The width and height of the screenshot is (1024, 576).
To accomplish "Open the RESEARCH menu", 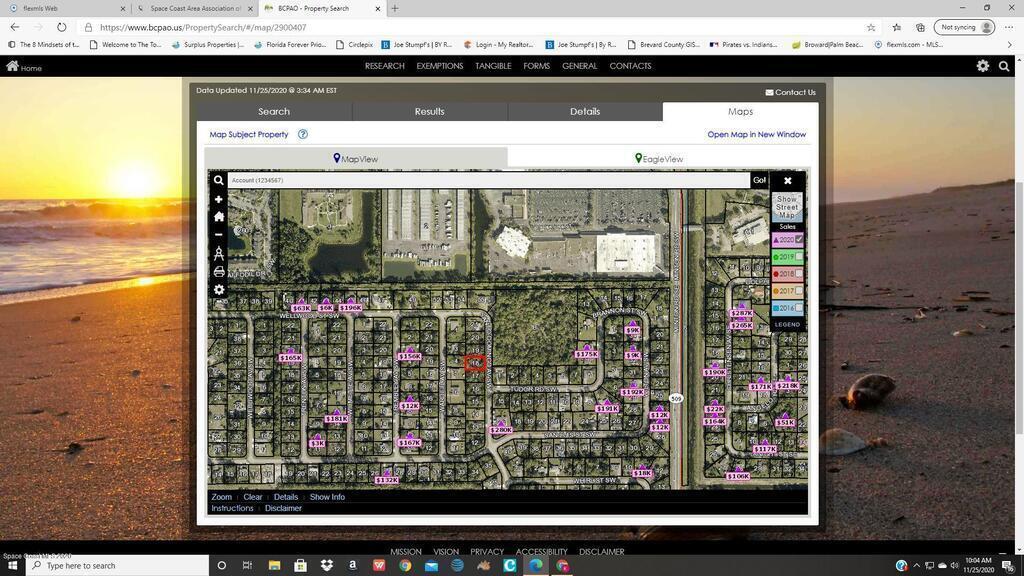I will pos(384,66).
